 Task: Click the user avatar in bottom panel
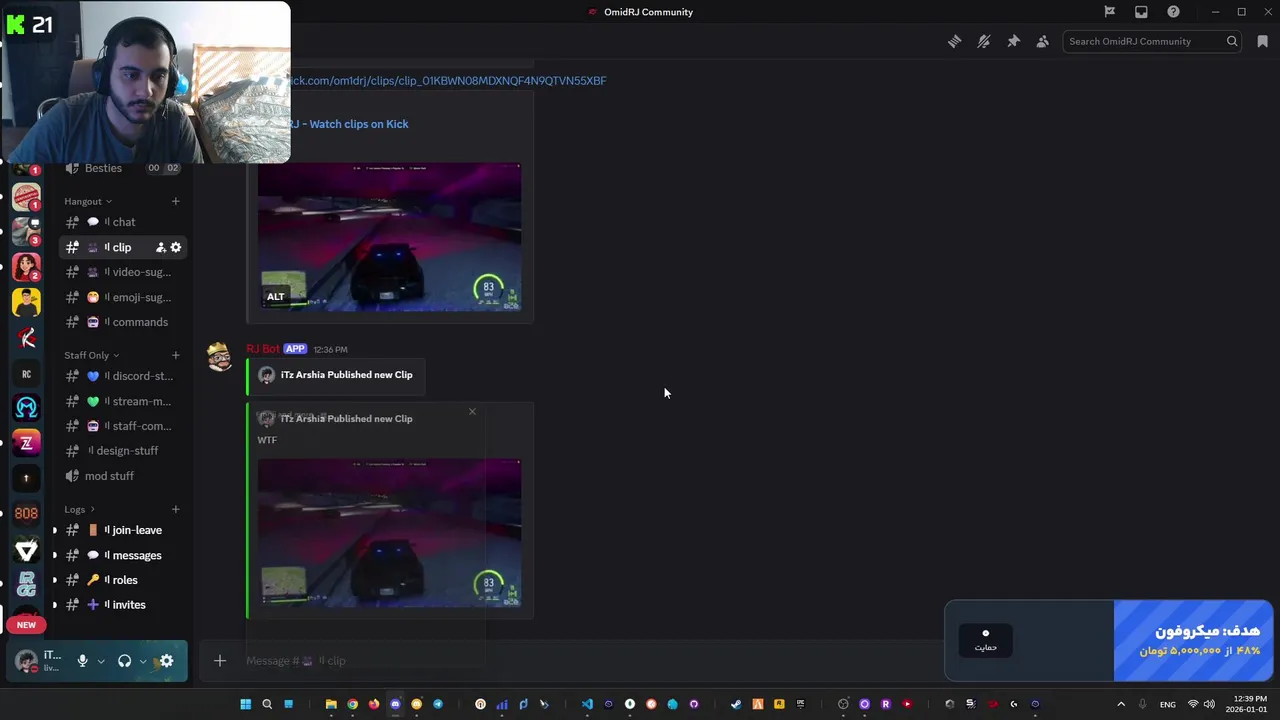[x=26, y=660]
